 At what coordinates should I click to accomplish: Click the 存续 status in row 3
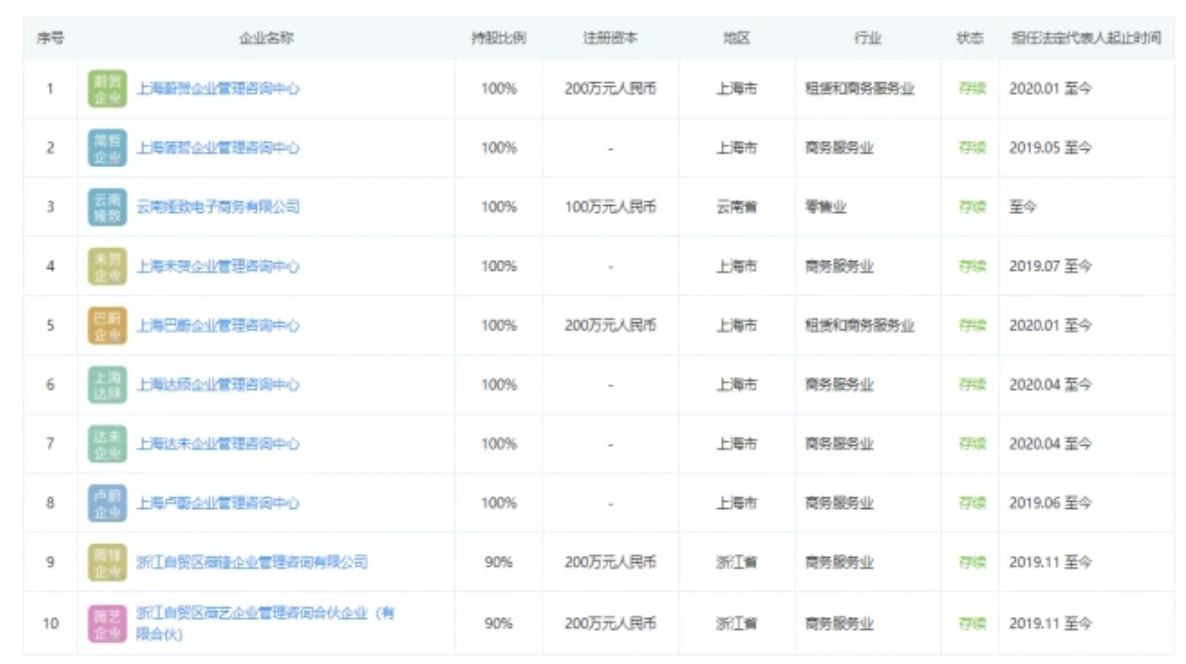pos(972,206)
